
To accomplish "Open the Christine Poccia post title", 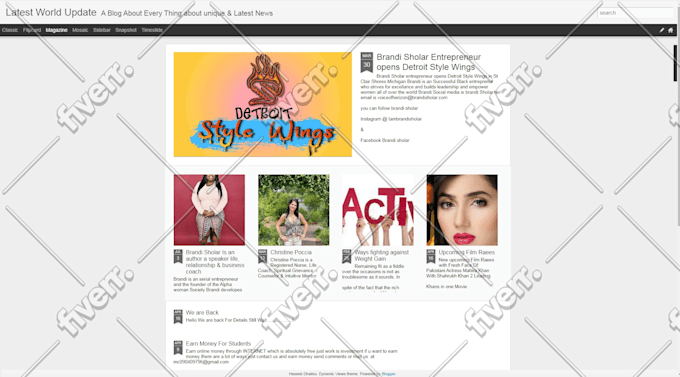I will point(291,252).
